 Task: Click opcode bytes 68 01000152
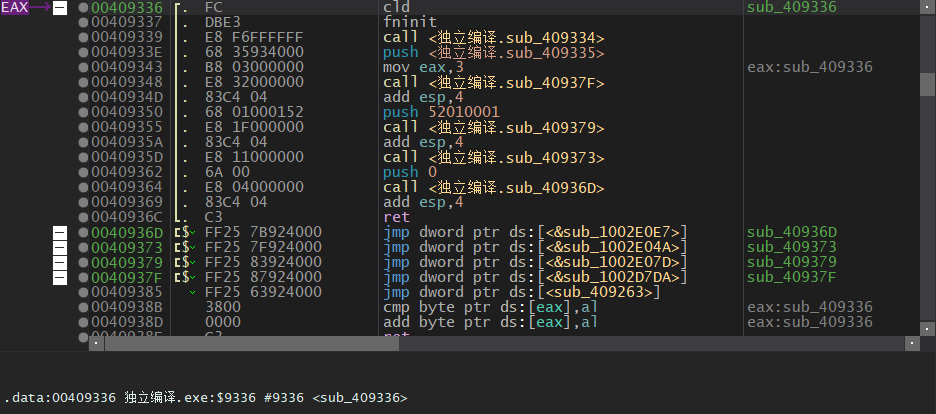pos(254,112)
